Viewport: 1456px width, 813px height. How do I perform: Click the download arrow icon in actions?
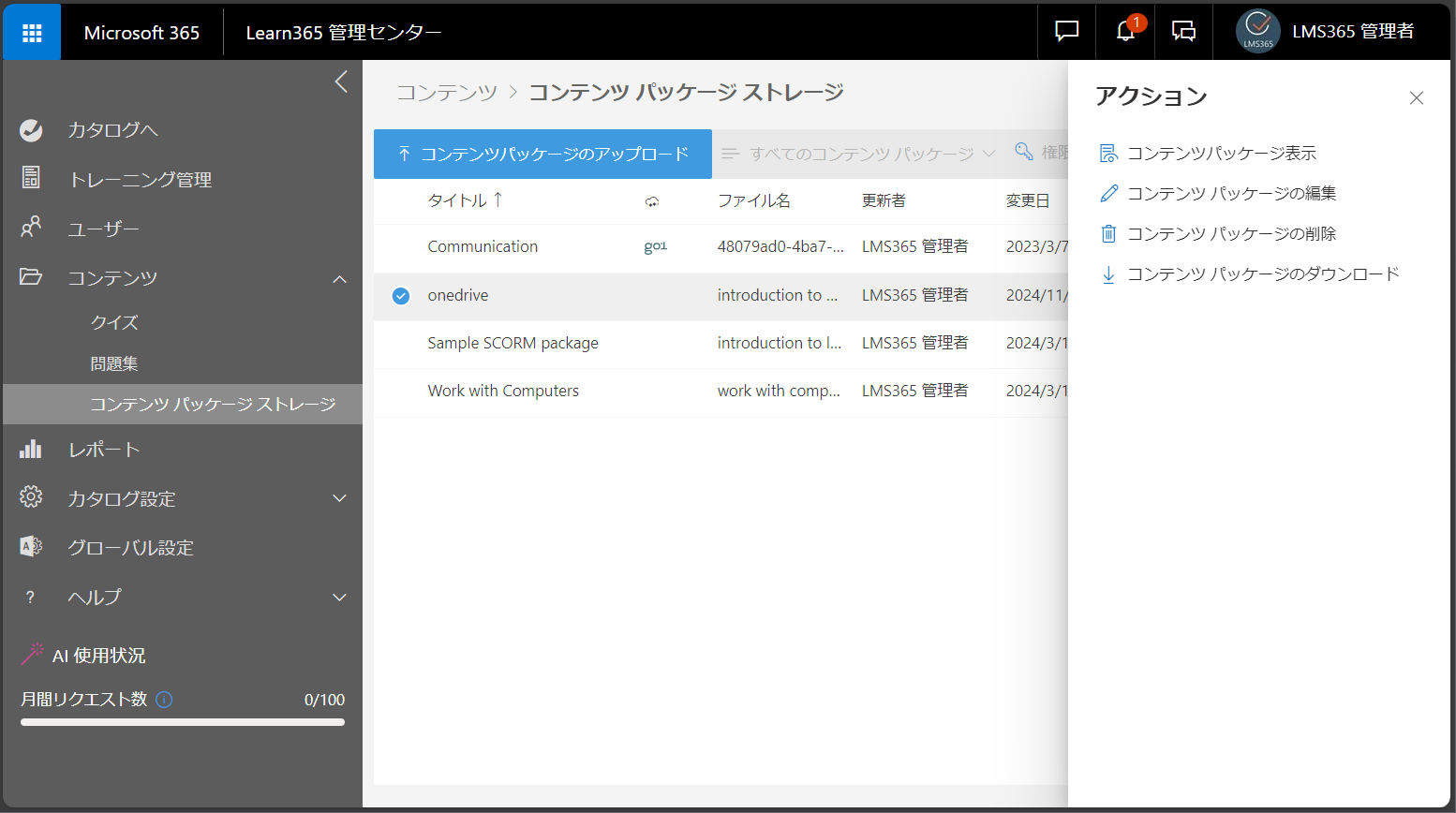coord(1108,274)
